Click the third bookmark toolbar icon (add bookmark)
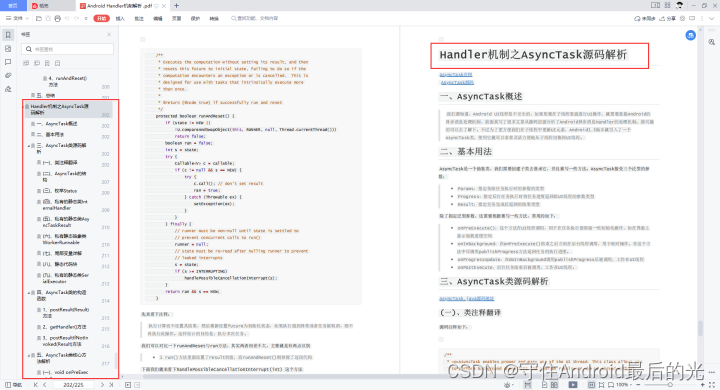 [x=47, y=63]
